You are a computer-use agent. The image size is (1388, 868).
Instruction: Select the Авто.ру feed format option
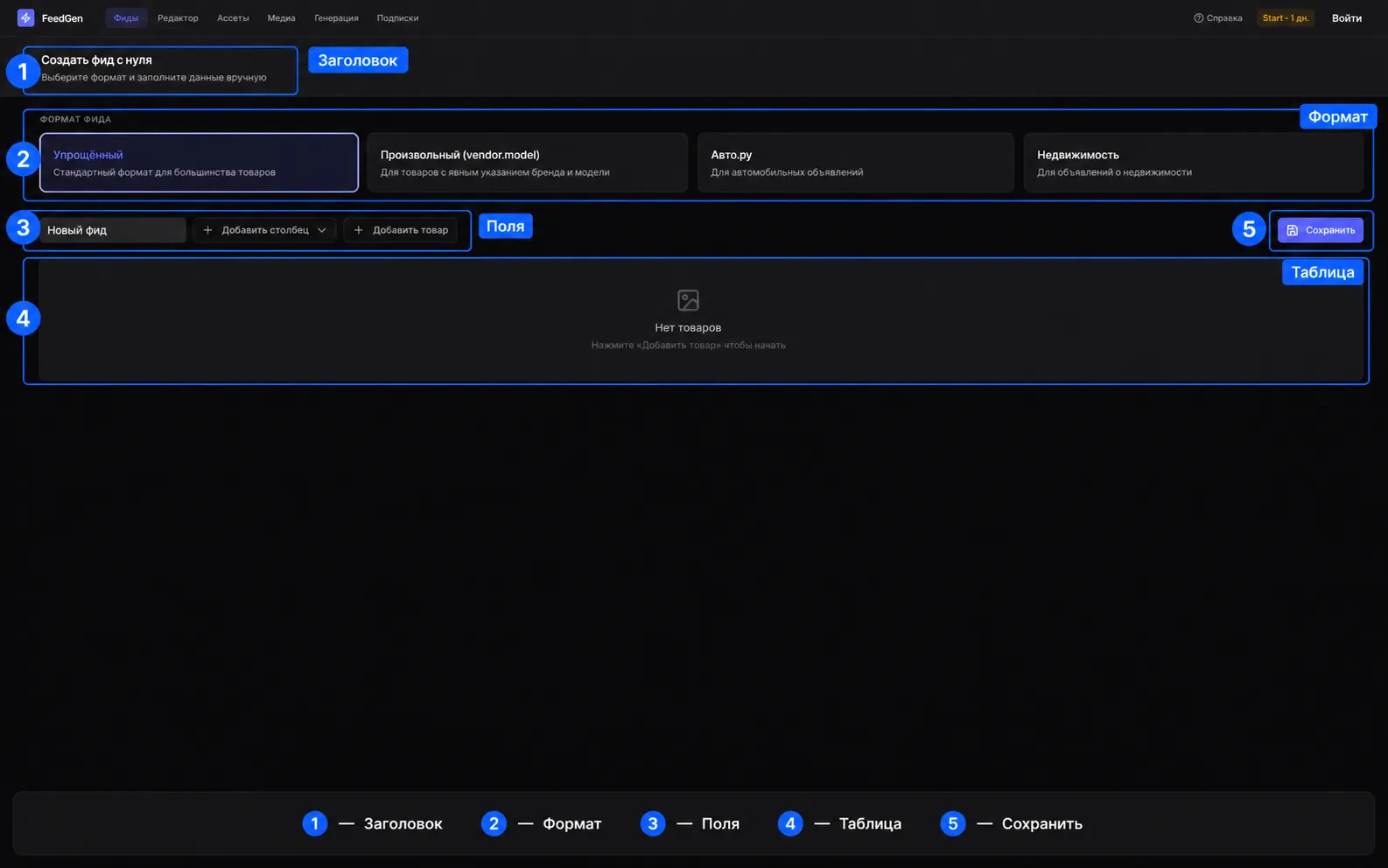[x=855, y=163]
